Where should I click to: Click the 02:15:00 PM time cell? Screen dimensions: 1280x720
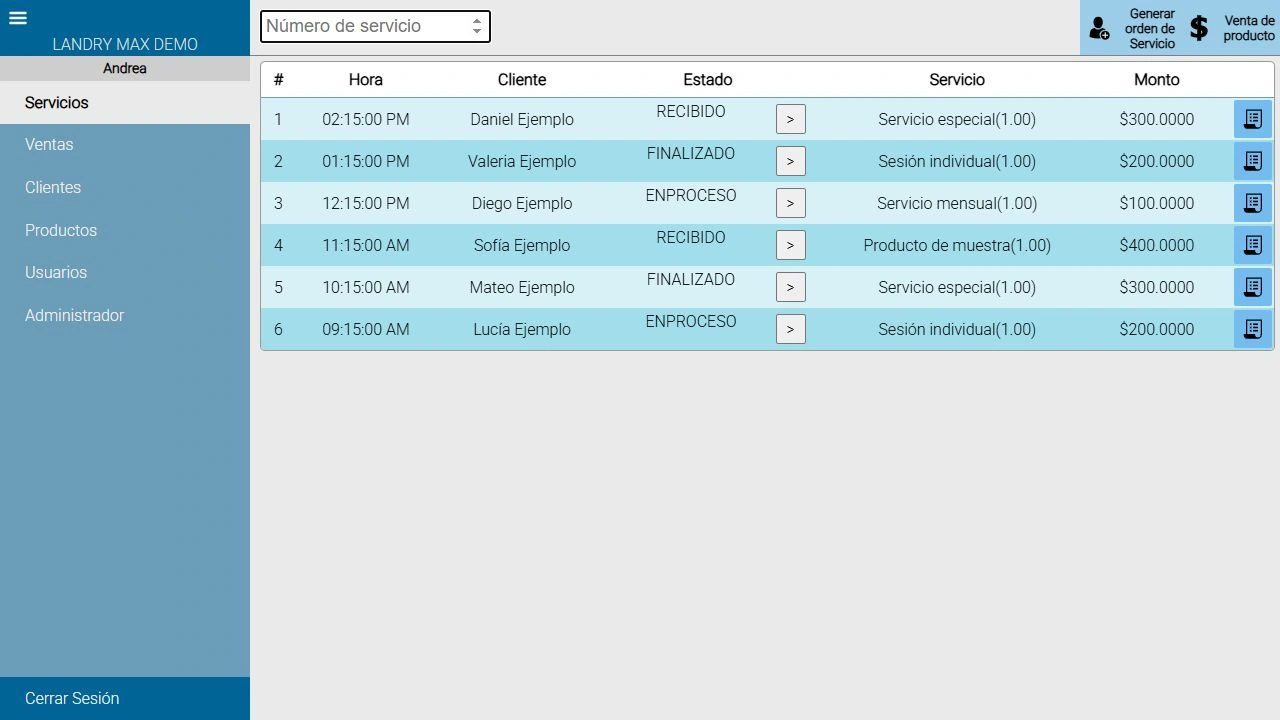366,119
